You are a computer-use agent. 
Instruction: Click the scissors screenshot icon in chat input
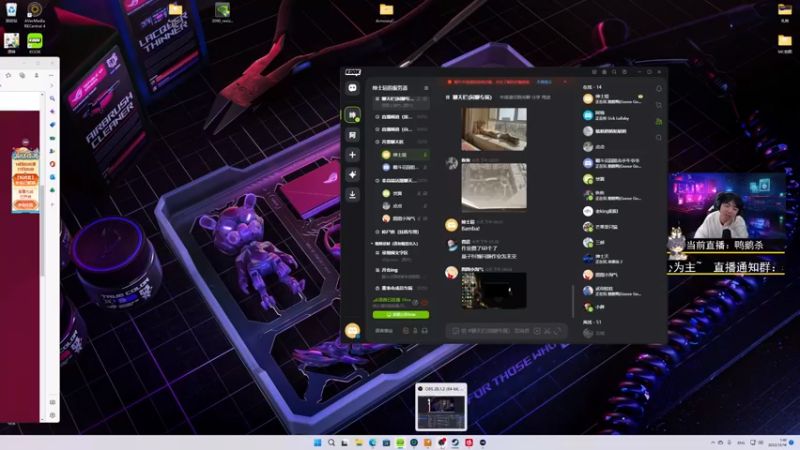coord(547,331)
